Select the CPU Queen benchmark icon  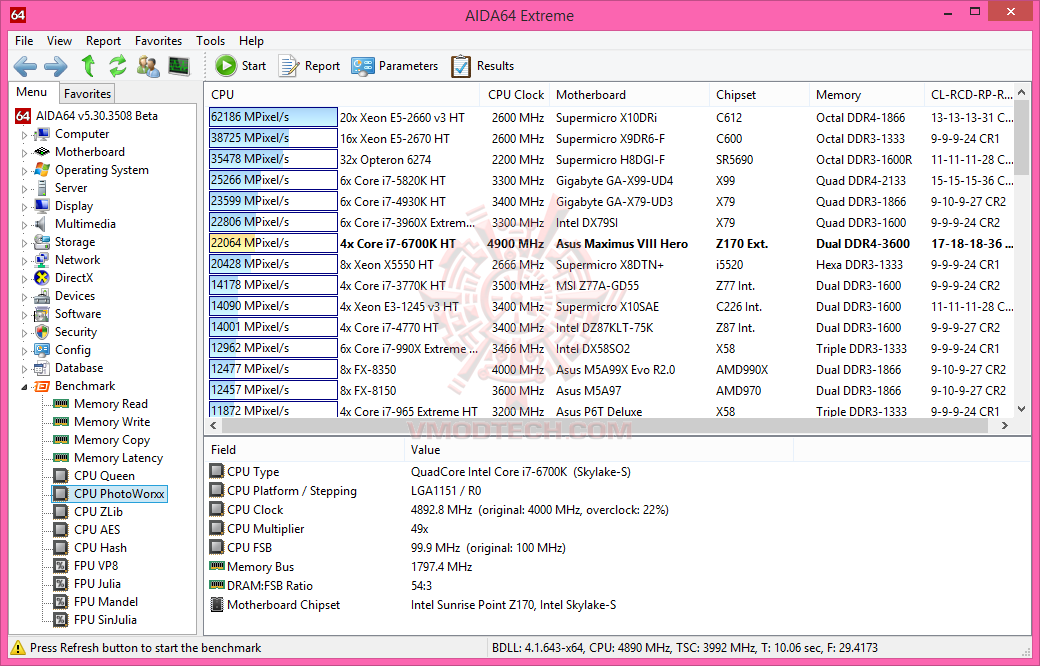tap(61, 476)
